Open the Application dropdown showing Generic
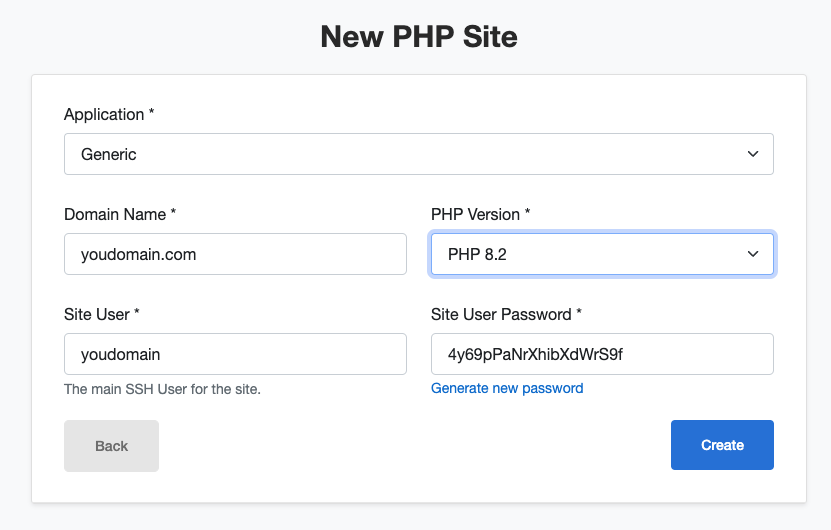The height and width of the screenshot is (530, 831). tap(419, 154)
